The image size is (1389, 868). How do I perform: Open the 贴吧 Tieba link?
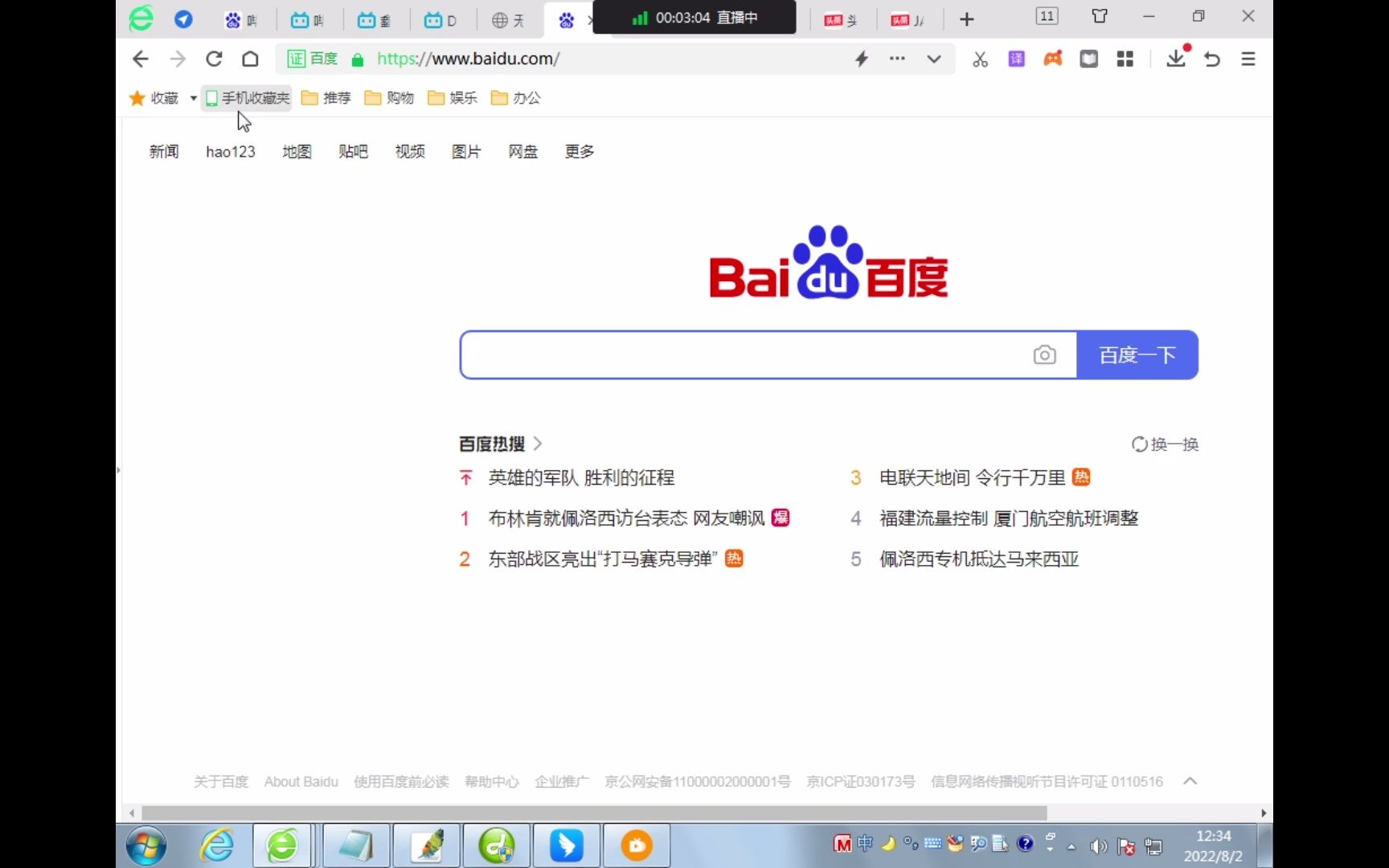353,151
